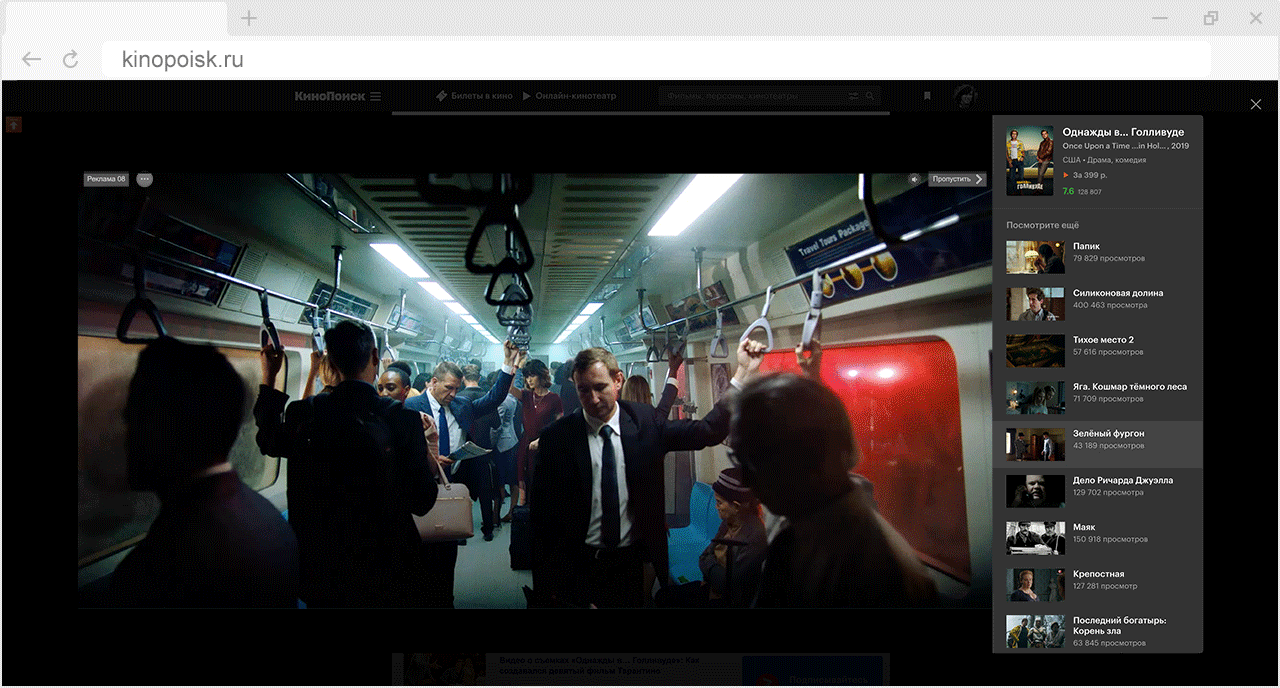Select the Дело Ричарда Джуэлла thumbnail

(x=1036, y=491)
